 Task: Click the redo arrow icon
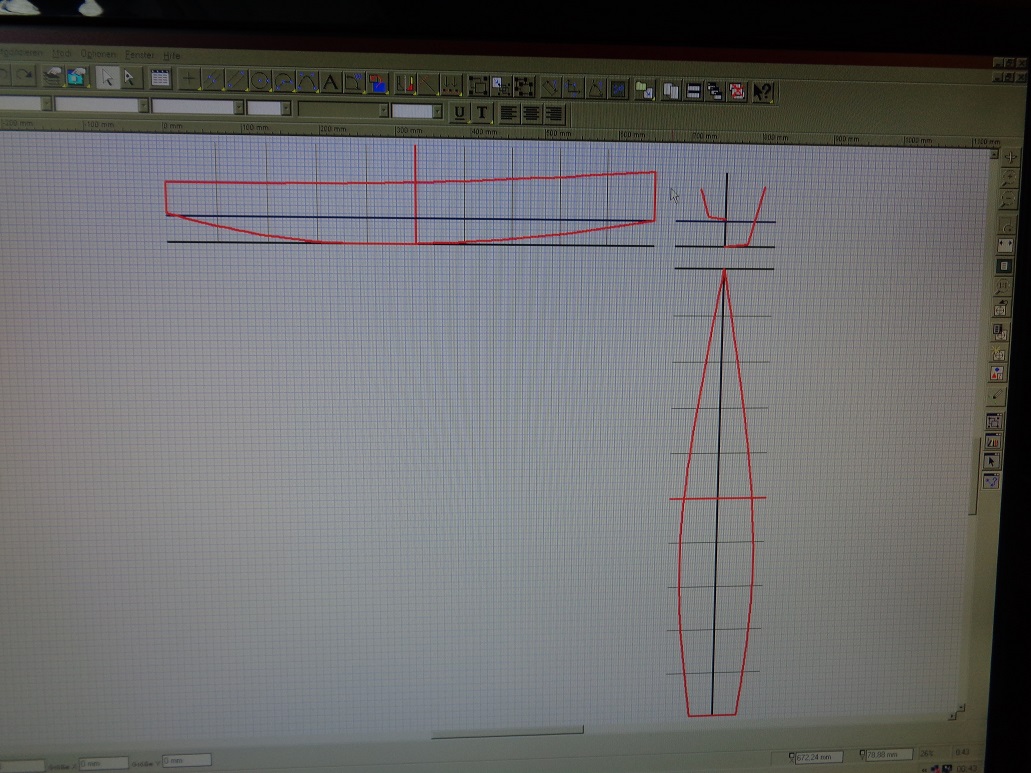click(x=26, y=75)
